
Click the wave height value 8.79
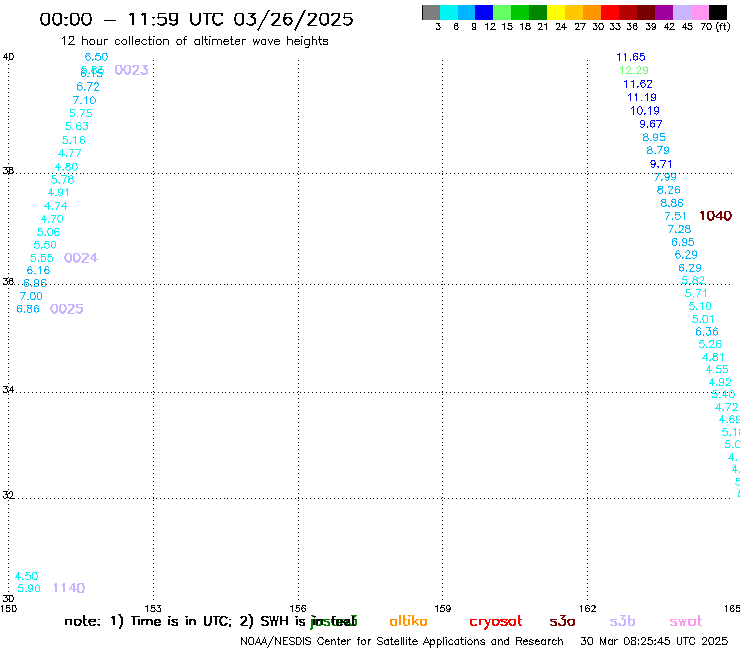coord(657,150)
